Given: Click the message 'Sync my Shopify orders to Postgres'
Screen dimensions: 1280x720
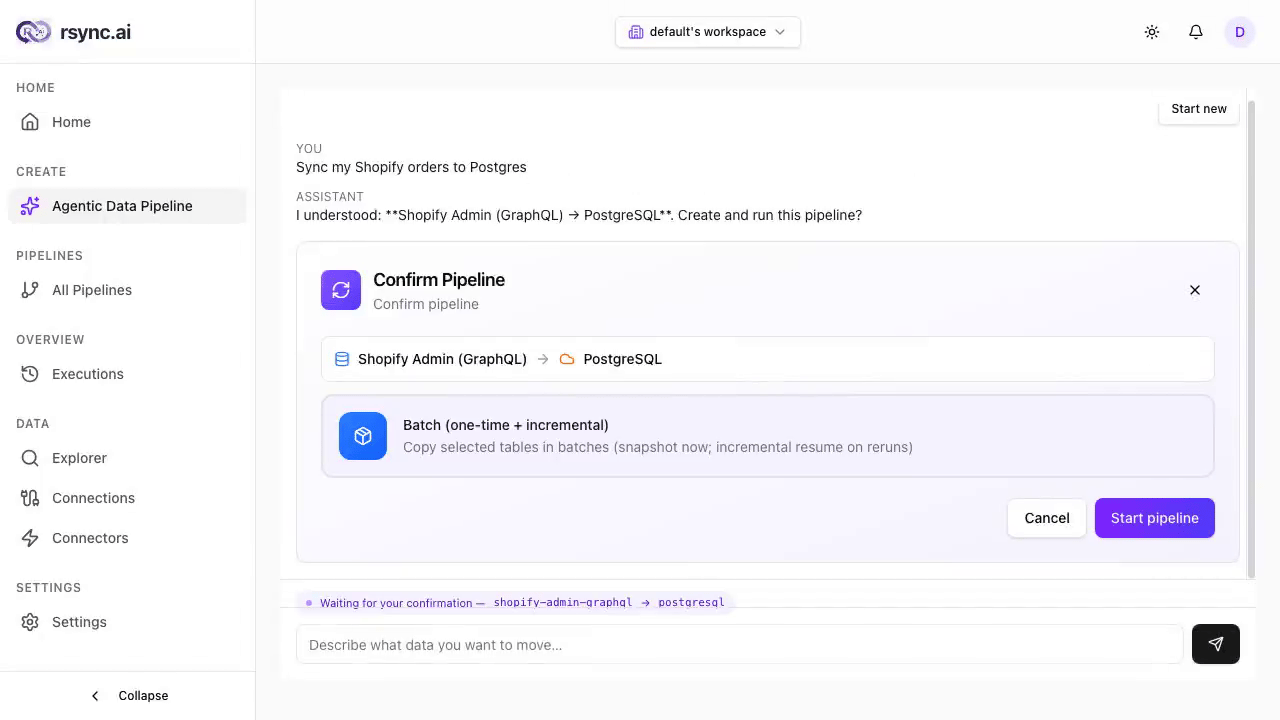Looking at the screenshot, I should pos(411,167).
